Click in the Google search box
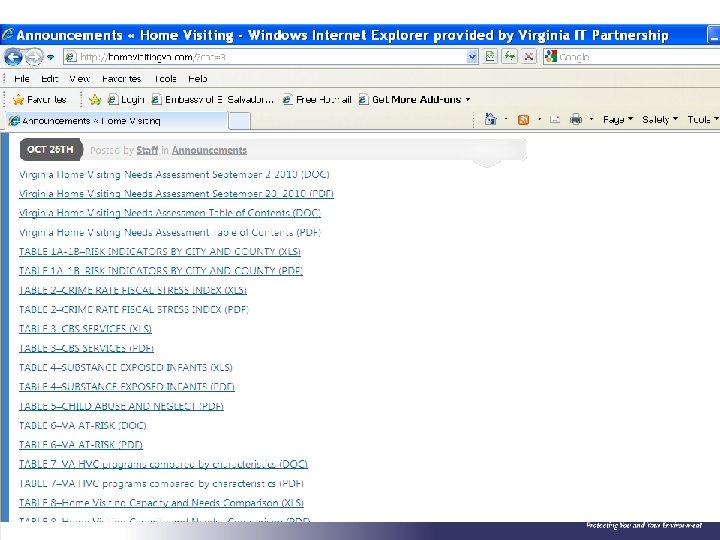The width and height of the screenshot is (720, 540). (638, 57)
